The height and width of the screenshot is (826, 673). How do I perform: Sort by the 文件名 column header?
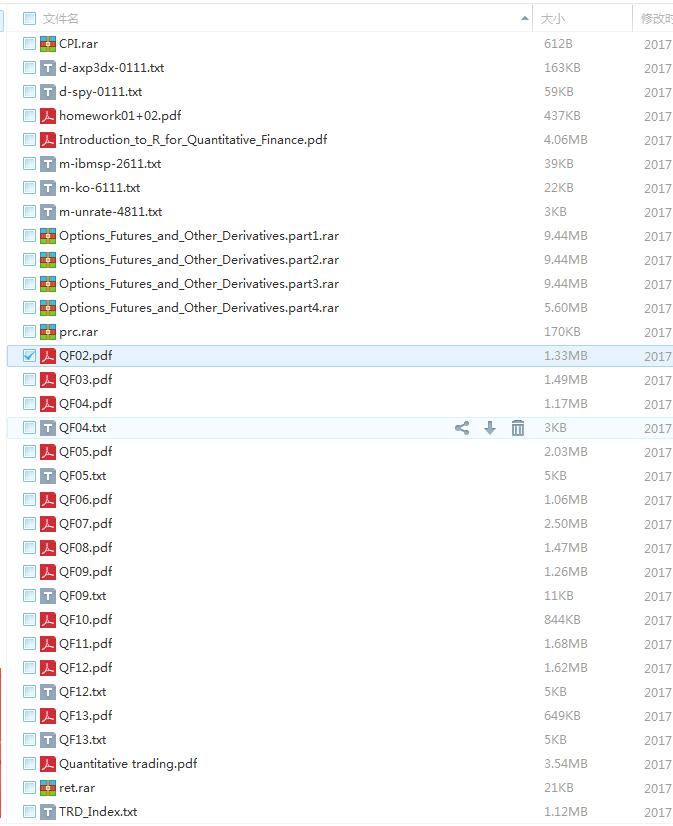61,19
